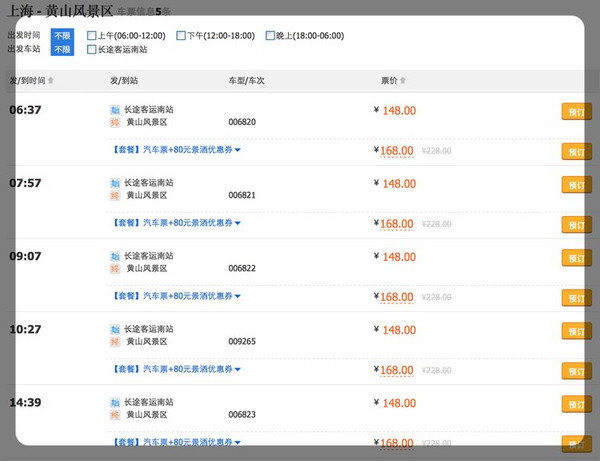Click bus number 006820
This screenshot has width=600, height=461.
[242, 122]
